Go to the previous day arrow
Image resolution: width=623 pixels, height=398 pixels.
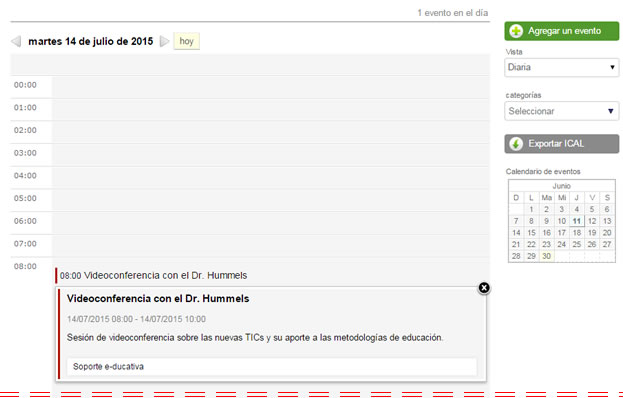coord(16,41)
